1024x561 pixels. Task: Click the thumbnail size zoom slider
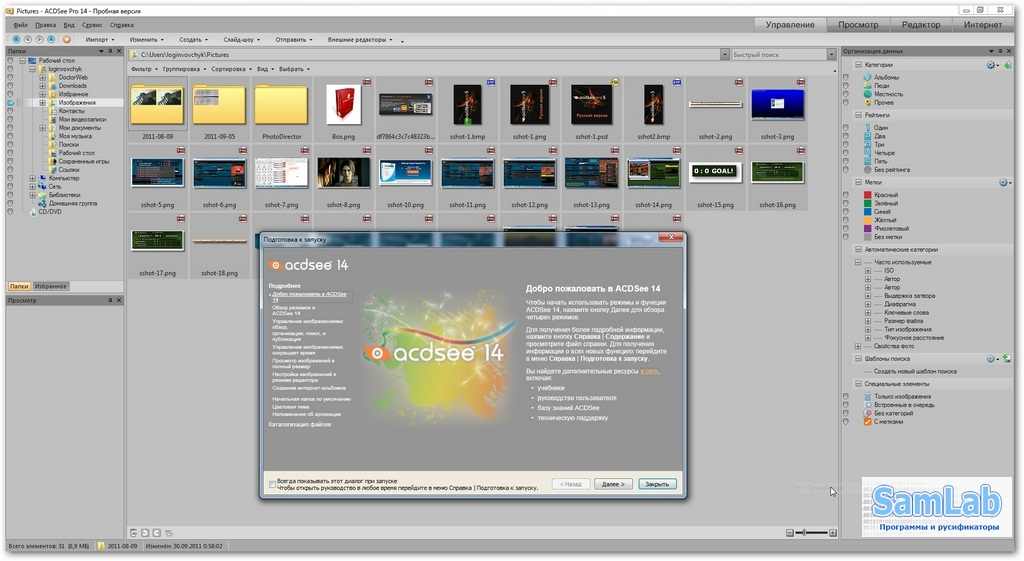(811, 533)
